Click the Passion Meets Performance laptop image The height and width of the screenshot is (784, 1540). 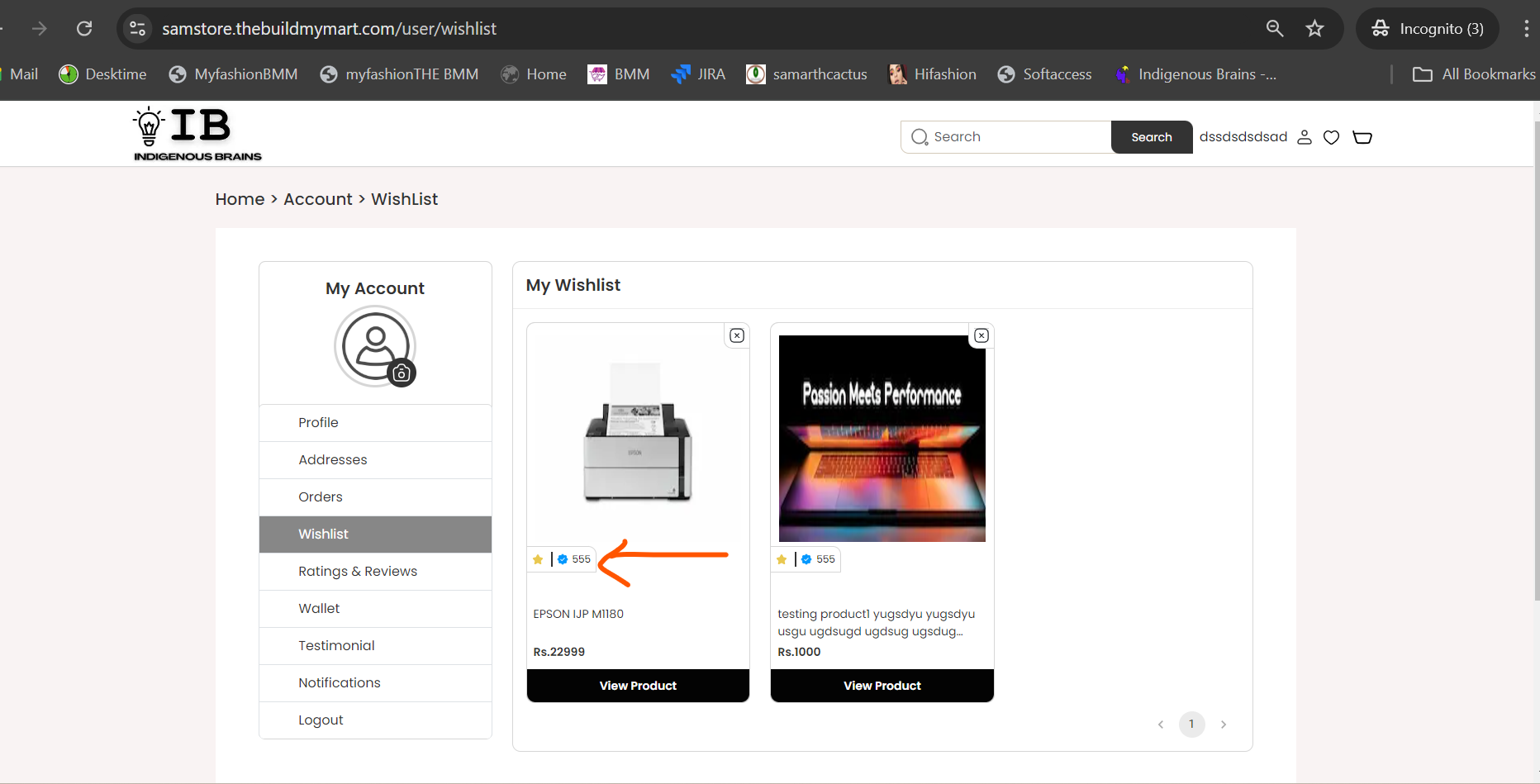(x=882, y=439)
